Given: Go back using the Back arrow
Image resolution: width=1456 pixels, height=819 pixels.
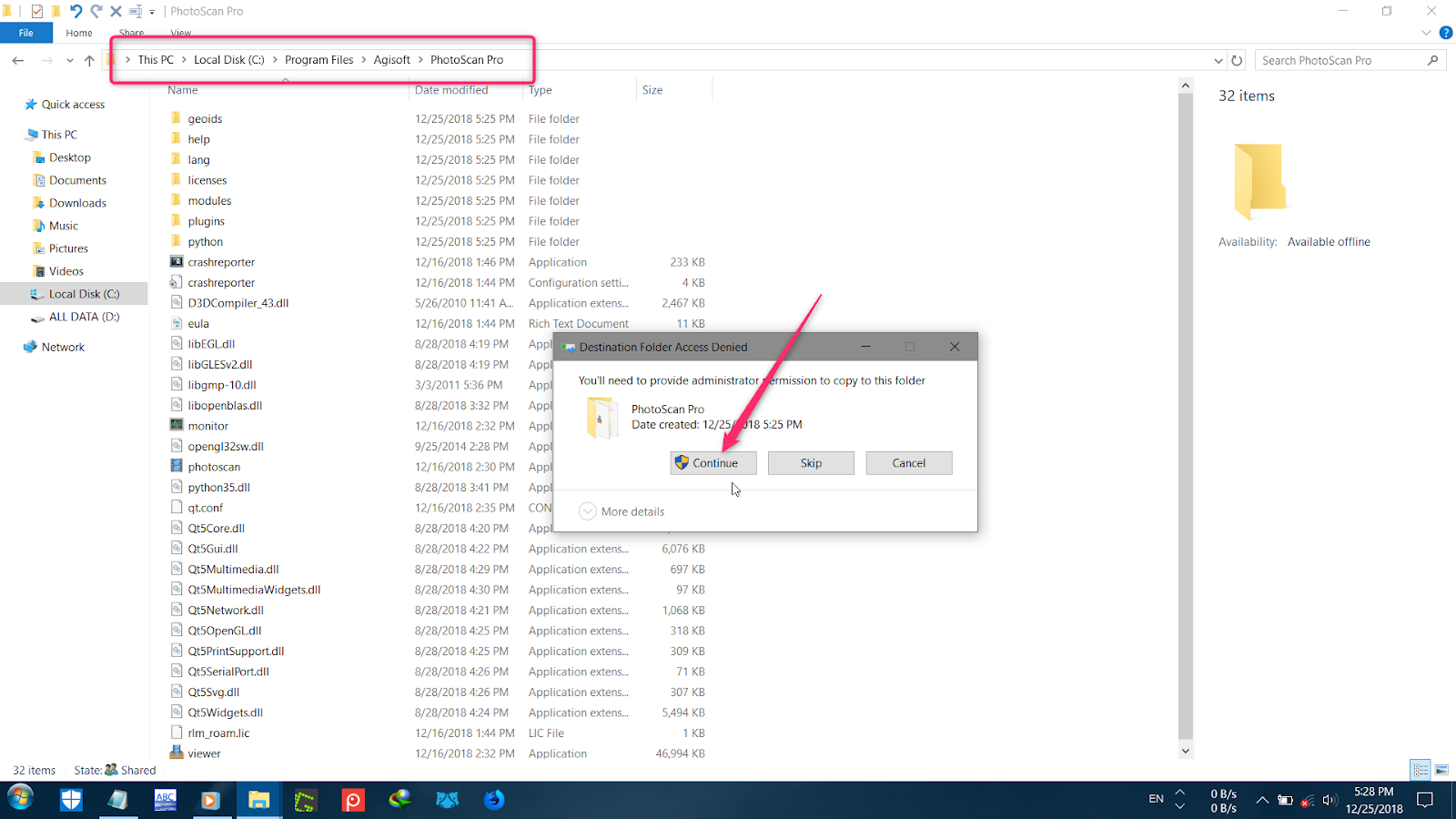Looking at the screenshot, I should click(x=18, y=60).
